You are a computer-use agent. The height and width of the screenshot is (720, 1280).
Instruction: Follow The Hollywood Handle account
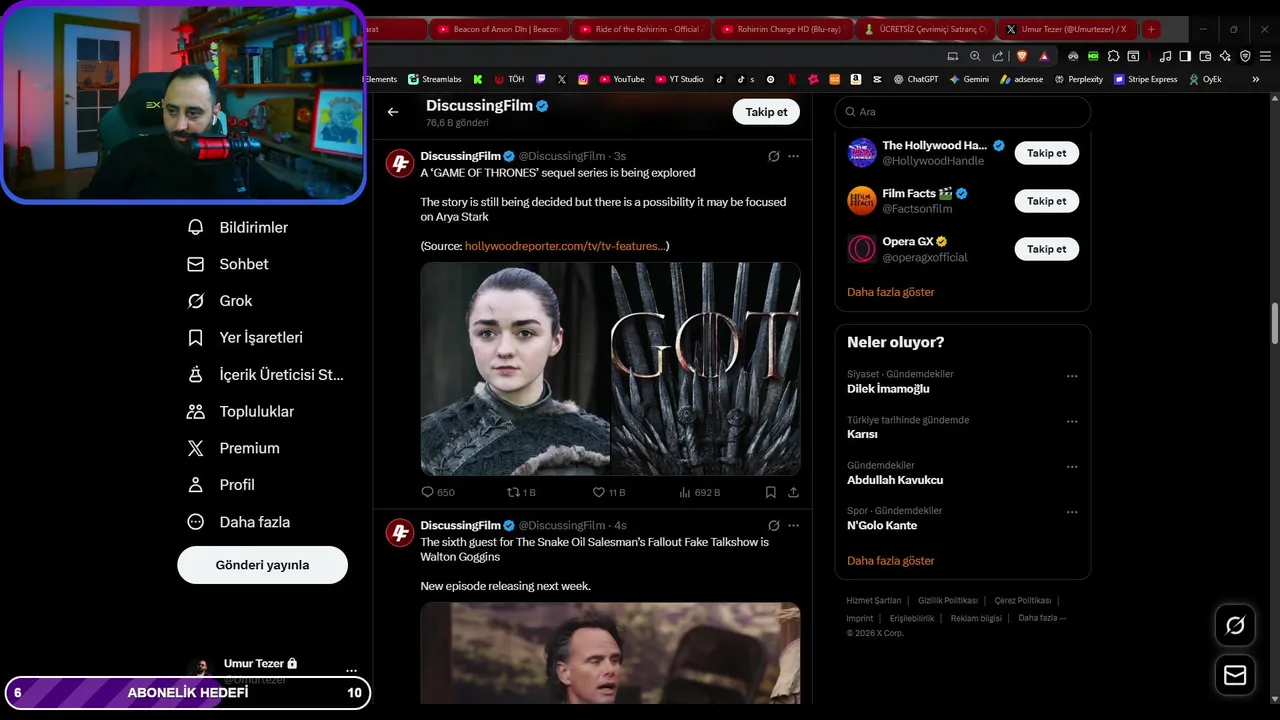[1046, 153]
